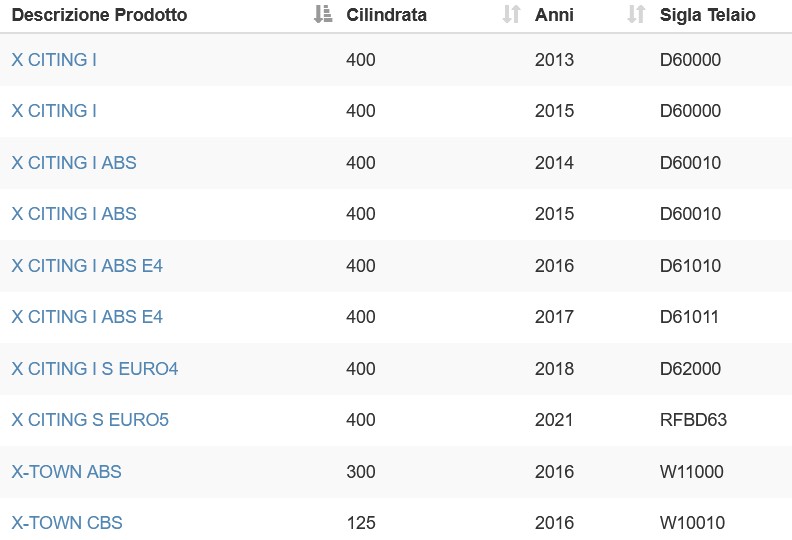The width and height of the screenshot is (792, 540).
Task: Select the W11000 frame code cell
Action: tap(691, 472)
